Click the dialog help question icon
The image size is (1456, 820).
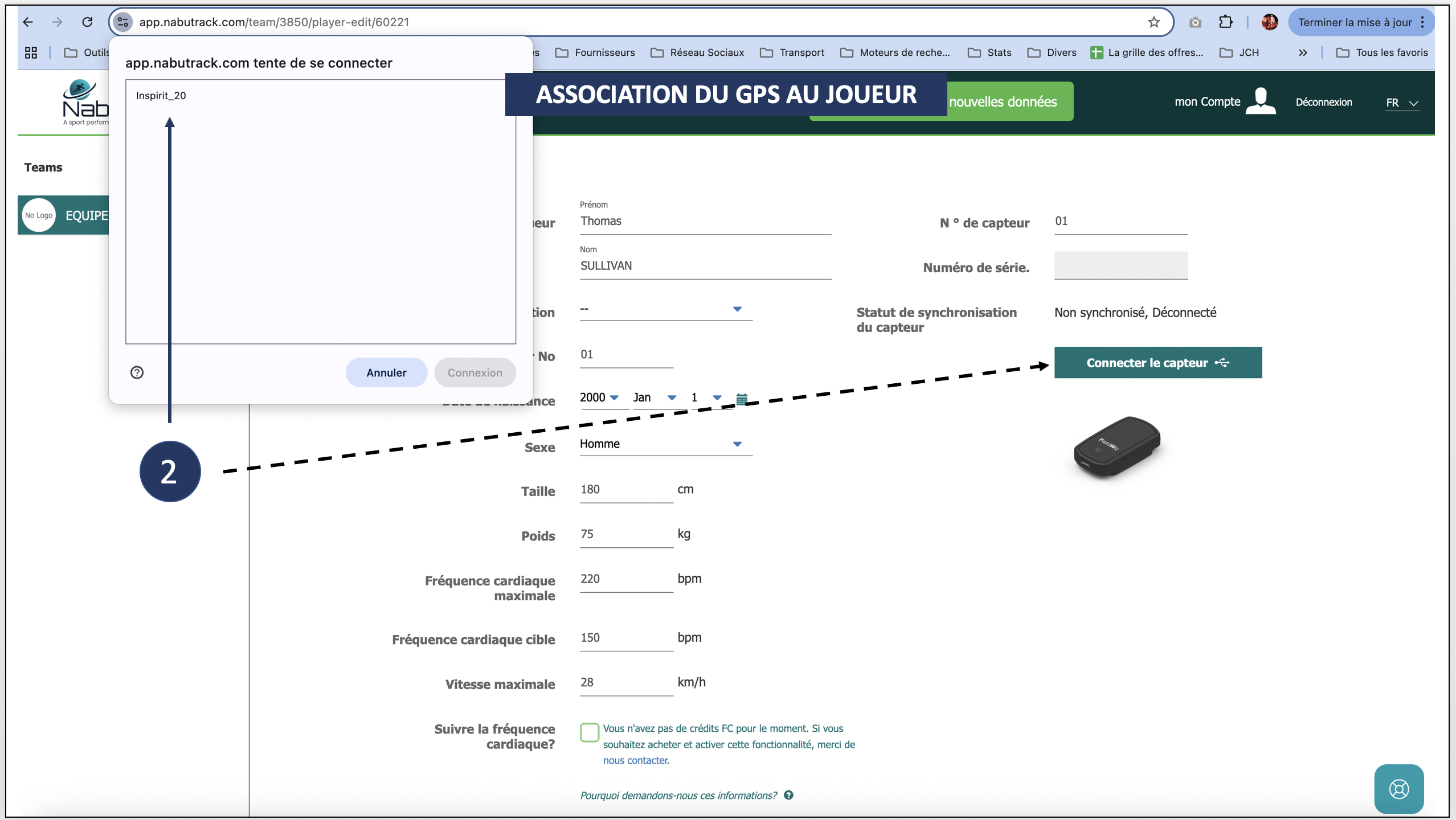tap(137, 372)
